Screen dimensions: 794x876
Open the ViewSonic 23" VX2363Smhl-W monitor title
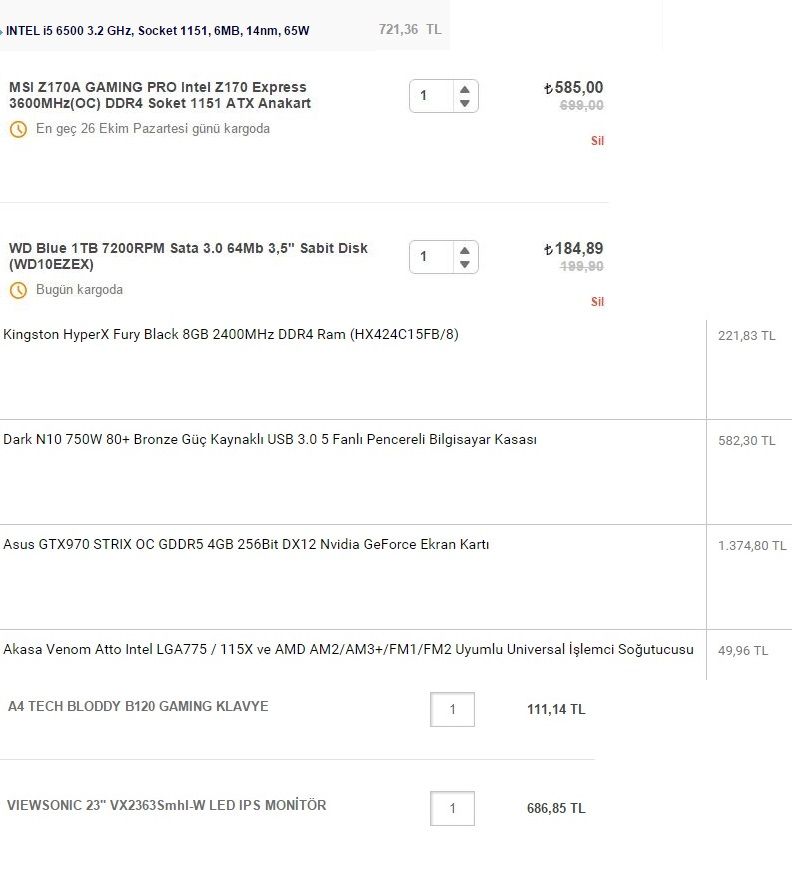(167, 805)
